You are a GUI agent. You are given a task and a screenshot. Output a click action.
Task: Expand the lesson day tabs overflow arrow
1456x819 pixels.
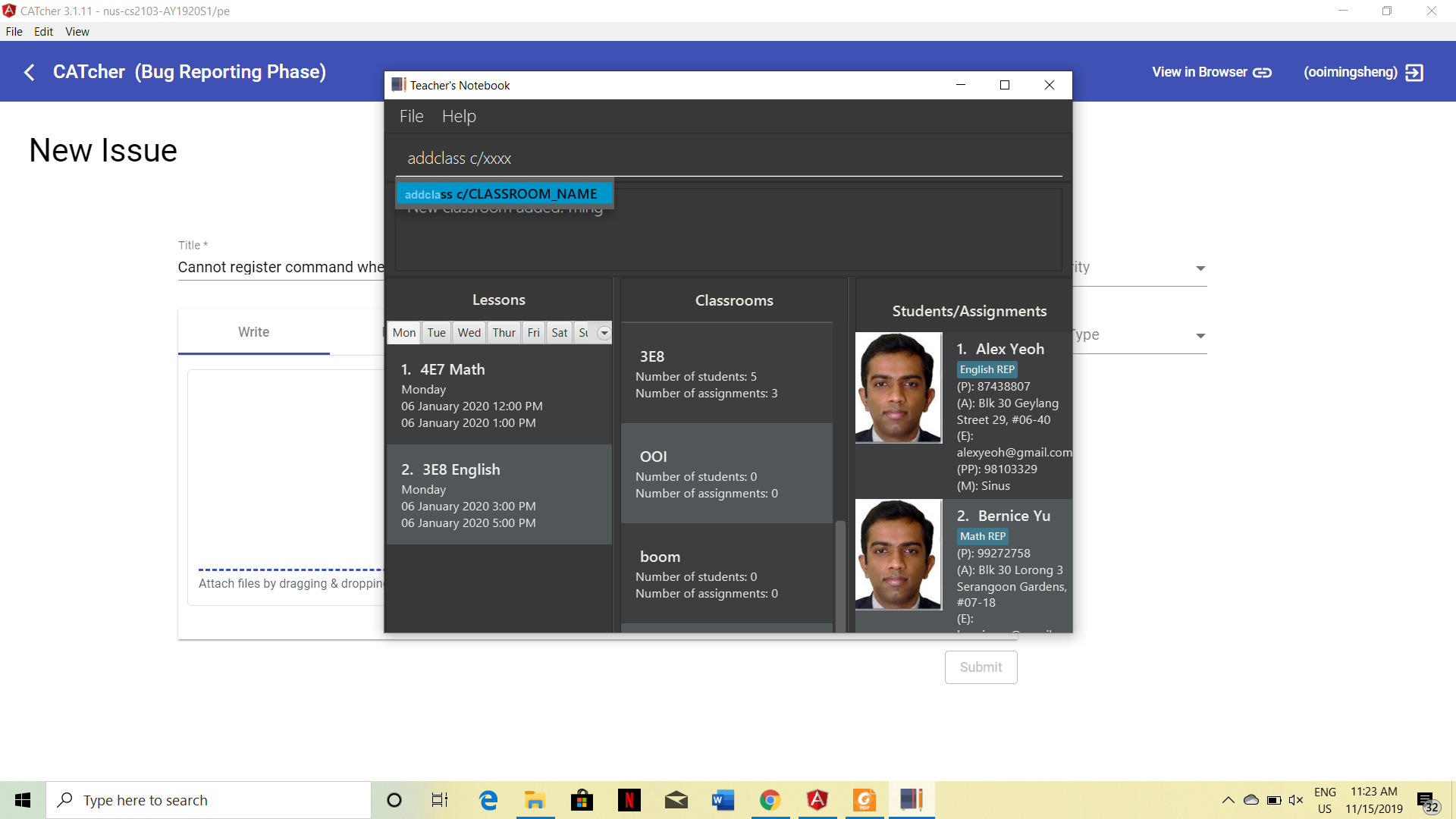point(604,333)
